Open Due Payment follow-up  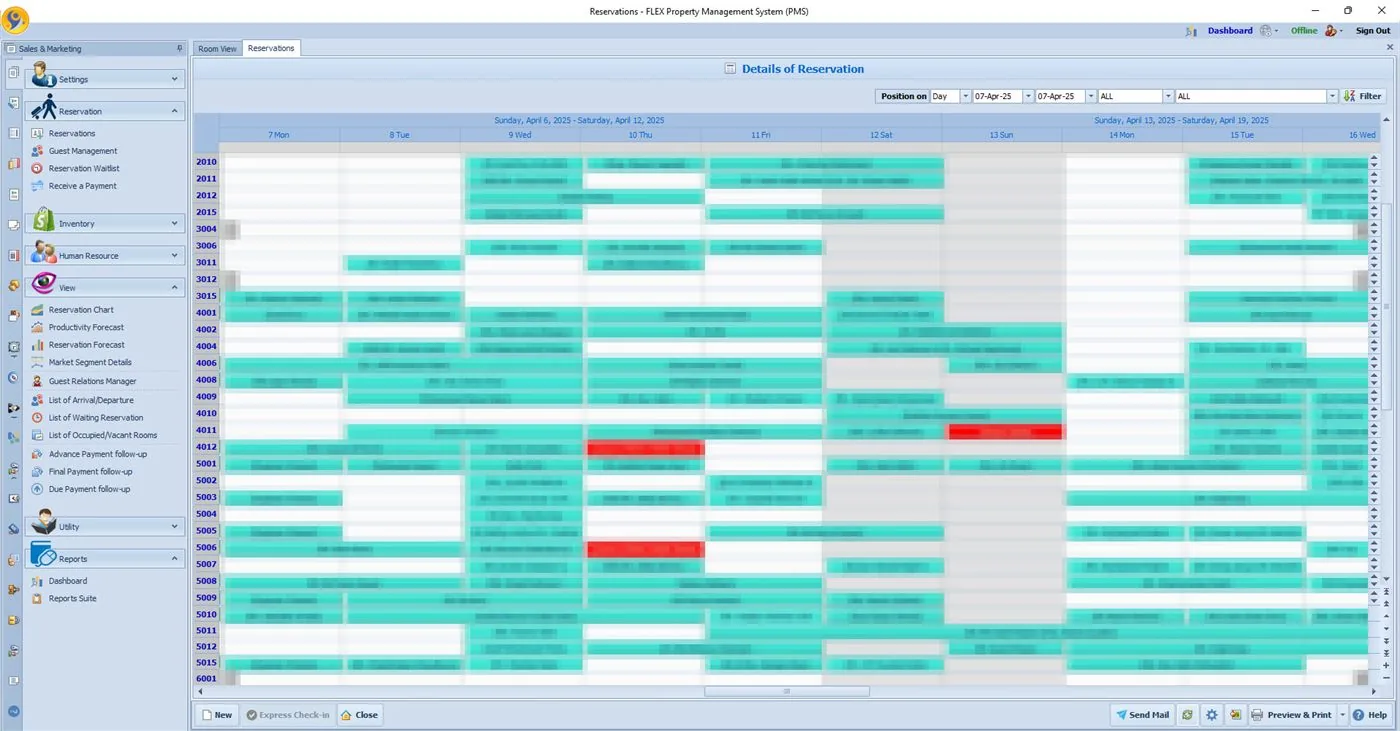coord(89,489)
